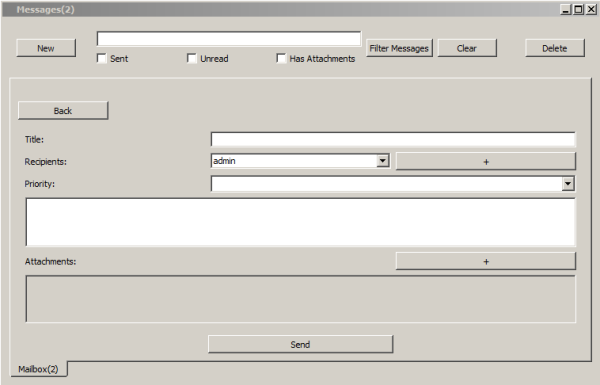Image resolution: width=600 pixels, height=385 pixels.
Task: Switch to the Mailbox(2) tab
Action: click(x=38, y=369)
